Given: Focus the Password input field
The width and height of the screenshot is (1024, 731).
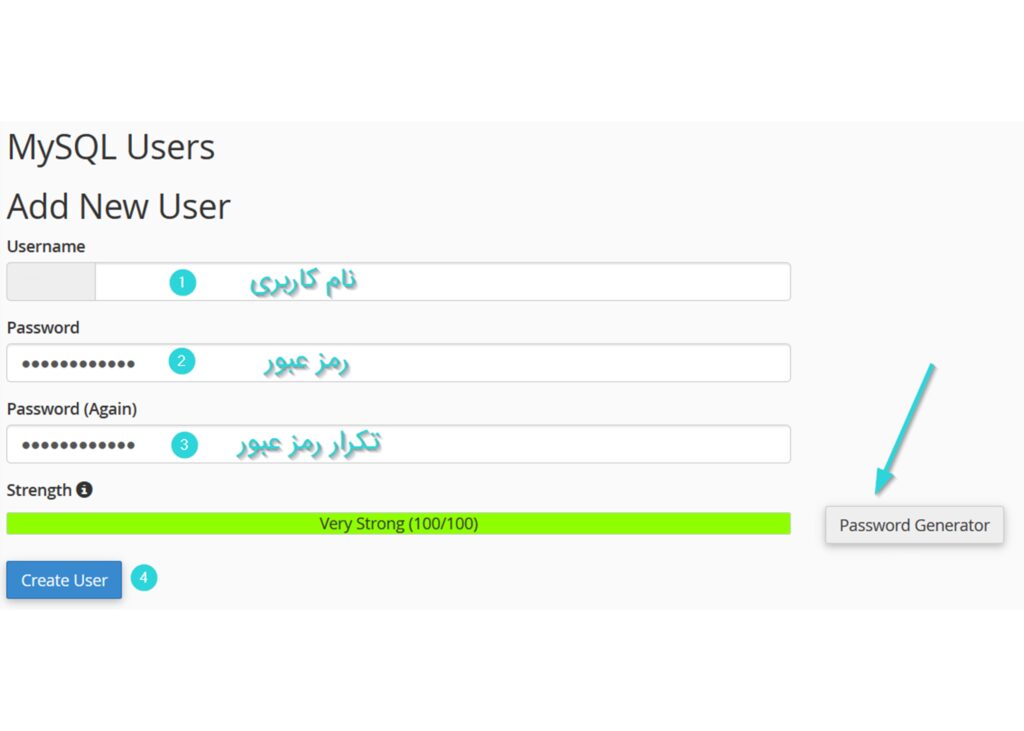Looking at the screenshot, I should 398,363.
